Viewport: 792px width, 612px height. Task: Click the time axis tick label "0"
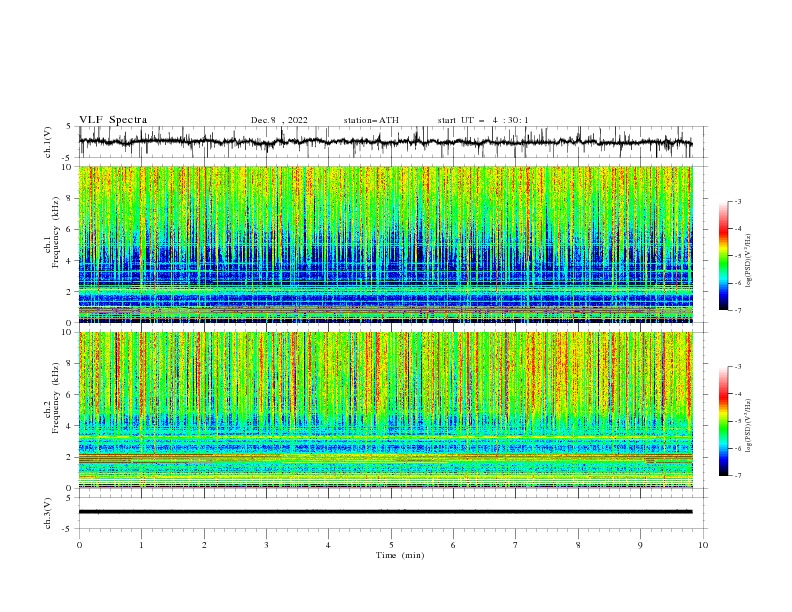[79, 545]
